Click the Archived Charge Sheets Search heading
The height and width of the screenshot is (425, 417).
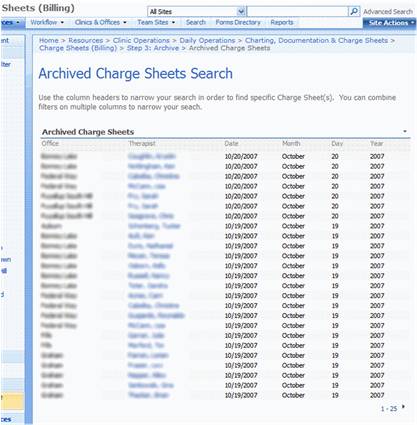pos(135,74)
